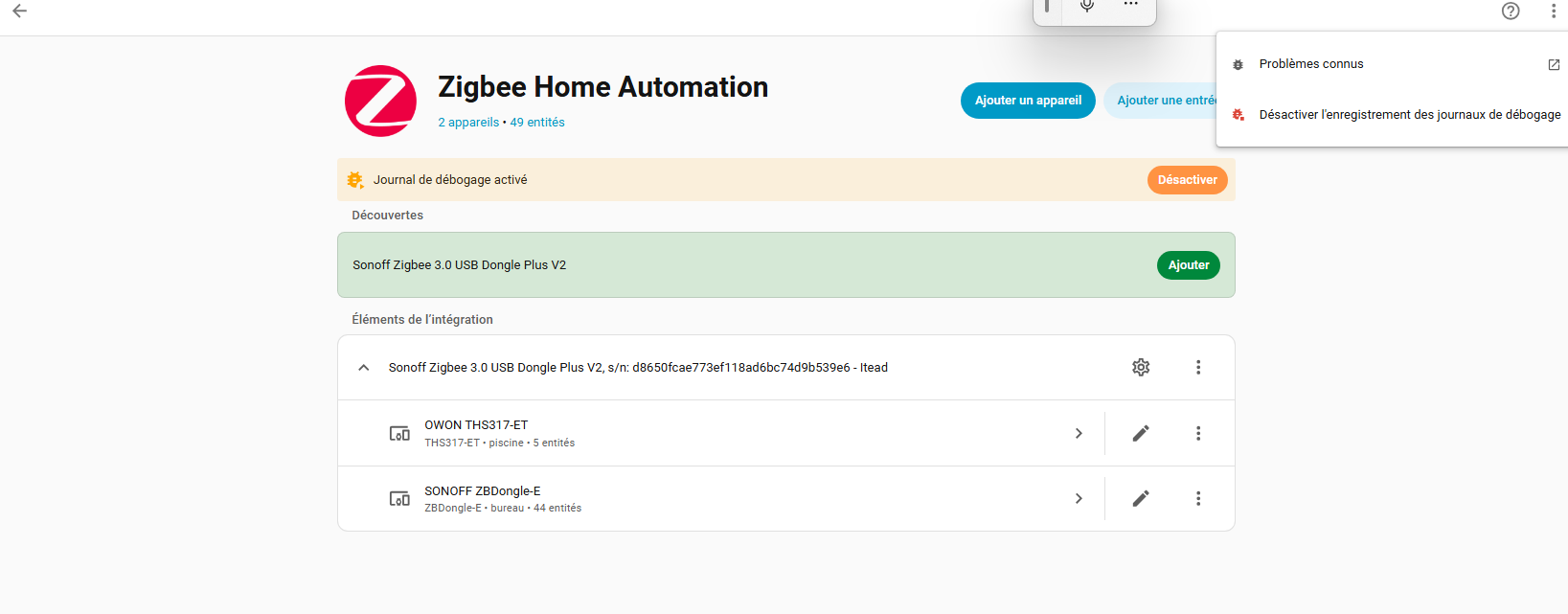
Task: Expand OWON THS317-ET device details chevron
Action: click(1079, 433)
